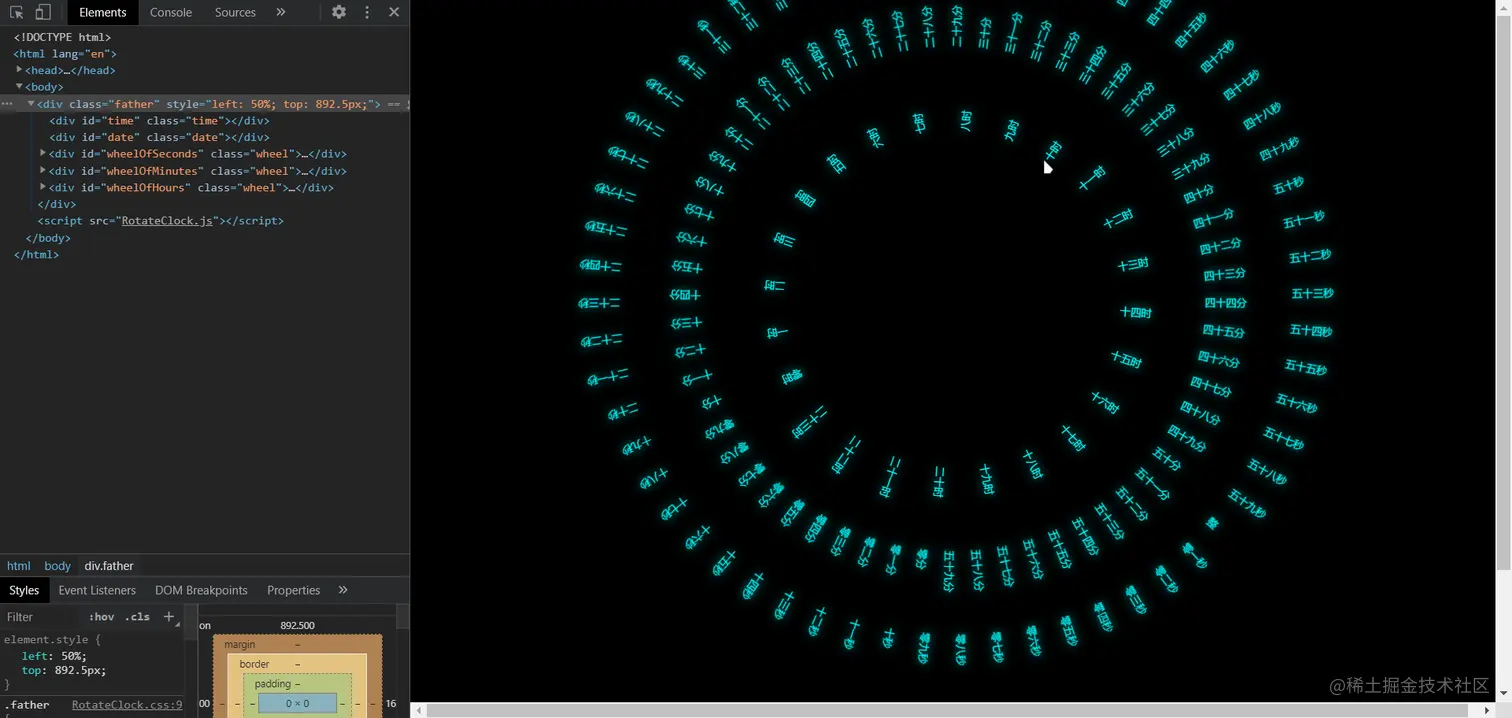Switch to the Styles pane tab
This screenshot has width=1512, height=718.
pos(24,590)
